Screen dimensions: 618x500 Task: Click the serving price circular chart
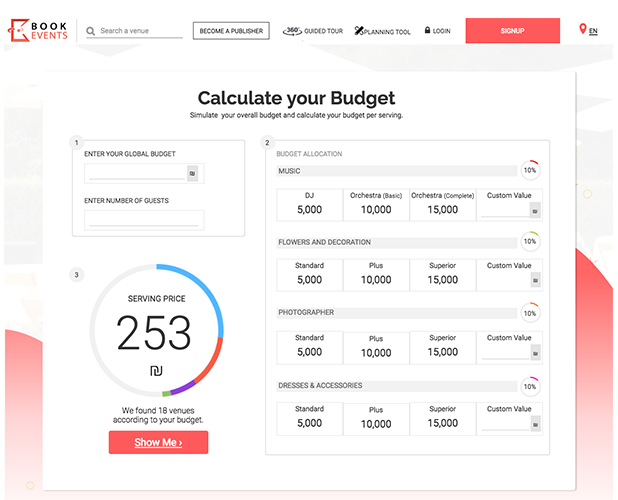coord(156,330)
